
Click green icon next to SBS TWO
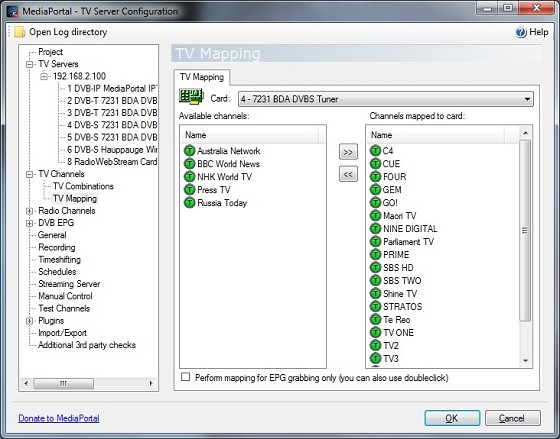click(375, 280)
